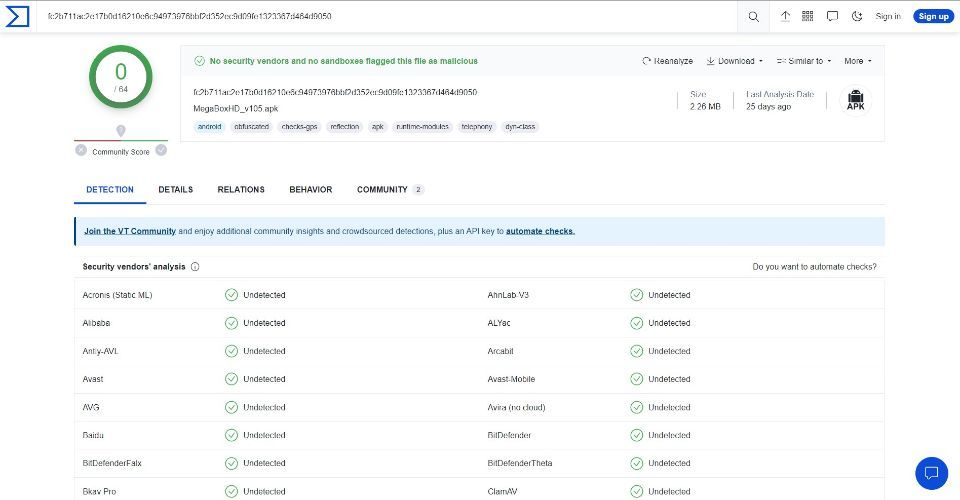Click the Alibaba undetected check icon
The image size is (960, 500).
[x=231, y=323]
